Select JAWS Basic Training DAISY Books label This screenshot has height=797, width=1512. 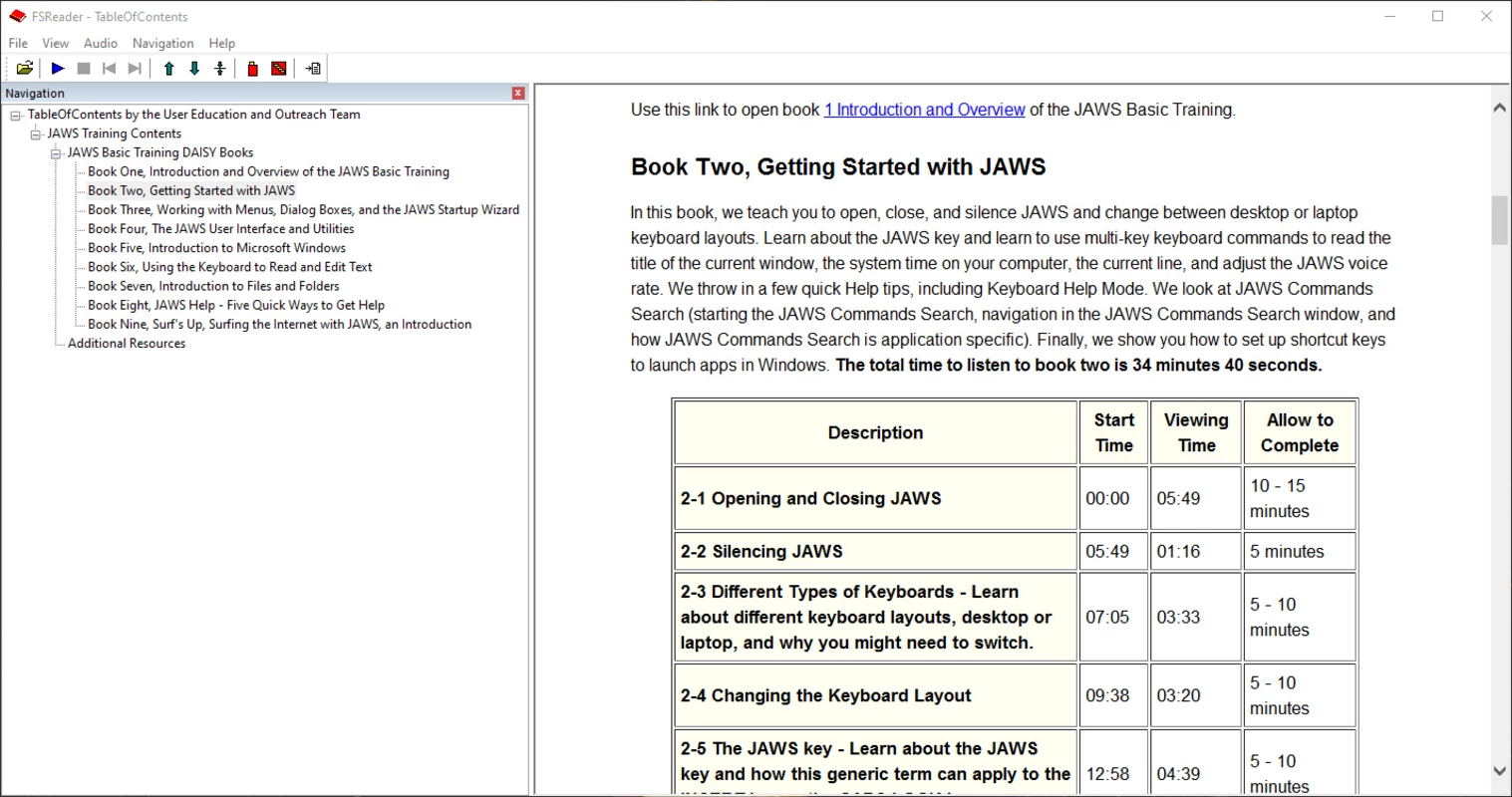click(x=160, y=152)
